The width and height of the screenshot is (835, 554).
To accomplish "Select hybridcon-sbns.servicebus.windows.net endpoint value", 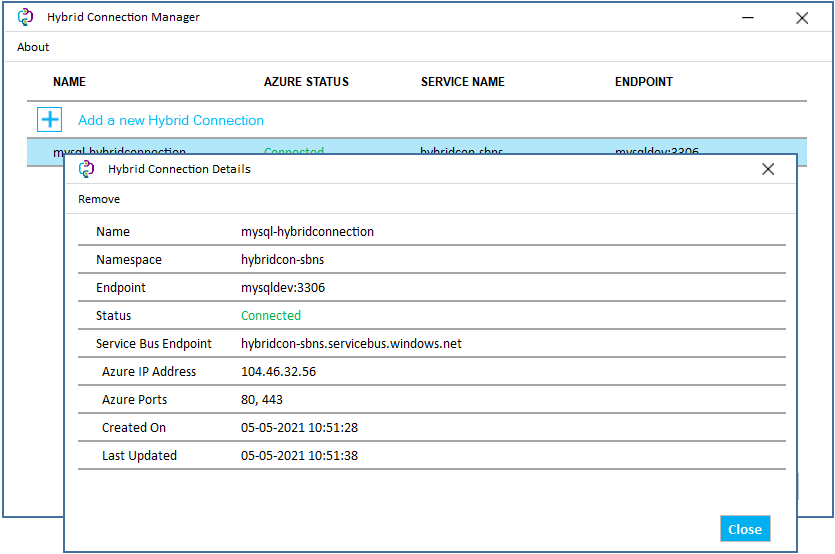I will click(x=351, y=344).
